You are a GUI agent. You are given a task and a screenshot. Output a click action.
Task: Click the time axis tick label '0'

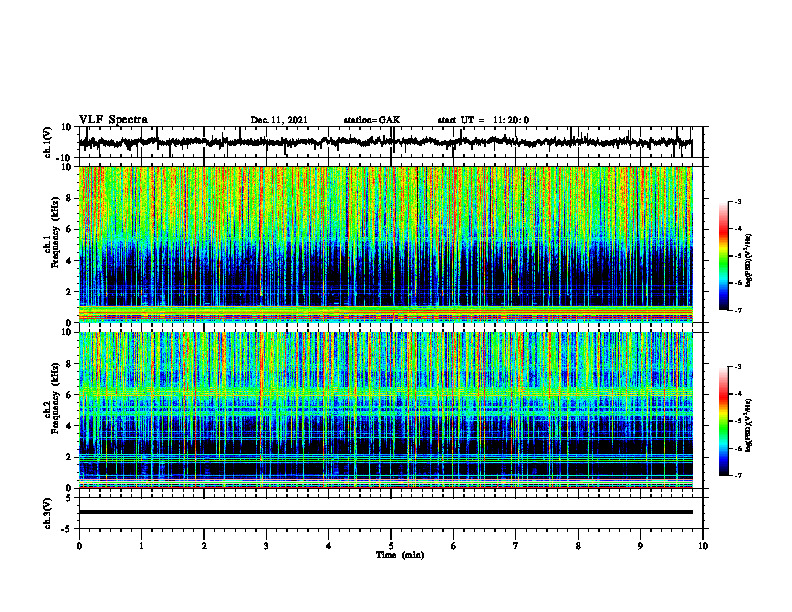point(79,546)
